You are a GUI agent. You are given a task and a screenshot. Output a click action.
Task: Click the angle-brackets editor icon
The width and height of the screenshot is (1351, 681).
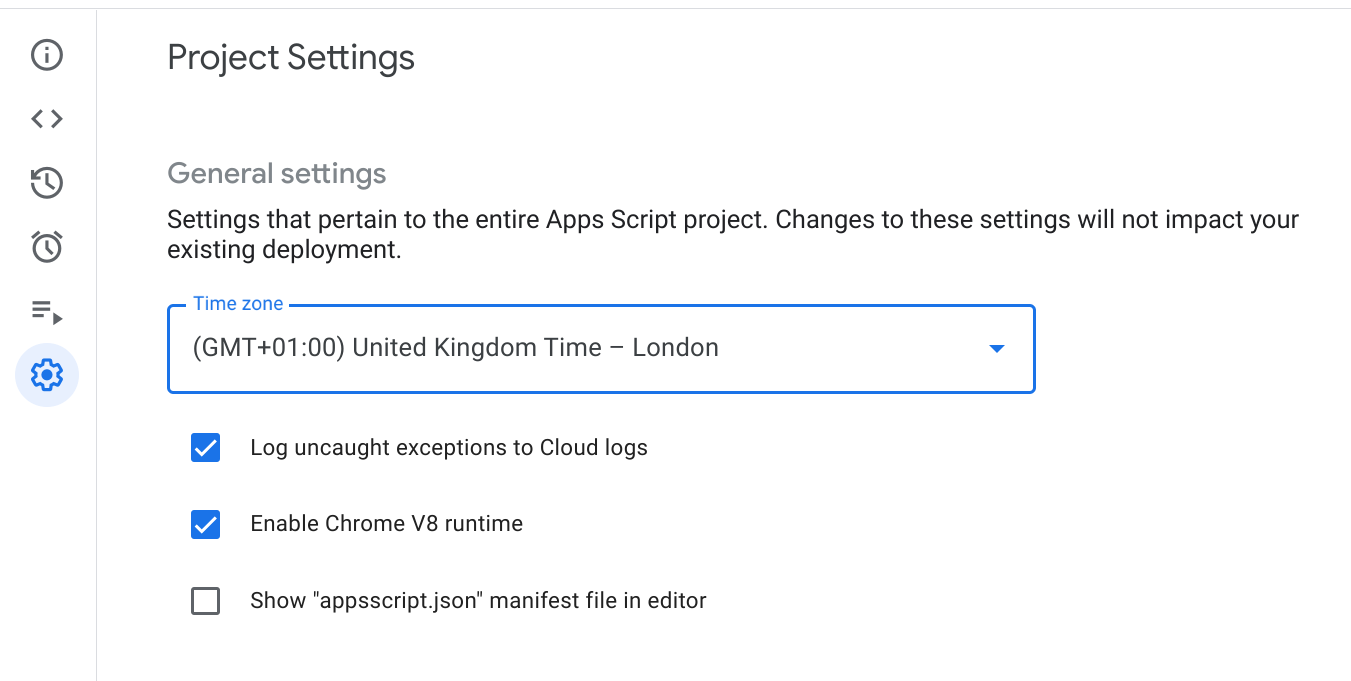pyautogui.click(x=46, y=118)
